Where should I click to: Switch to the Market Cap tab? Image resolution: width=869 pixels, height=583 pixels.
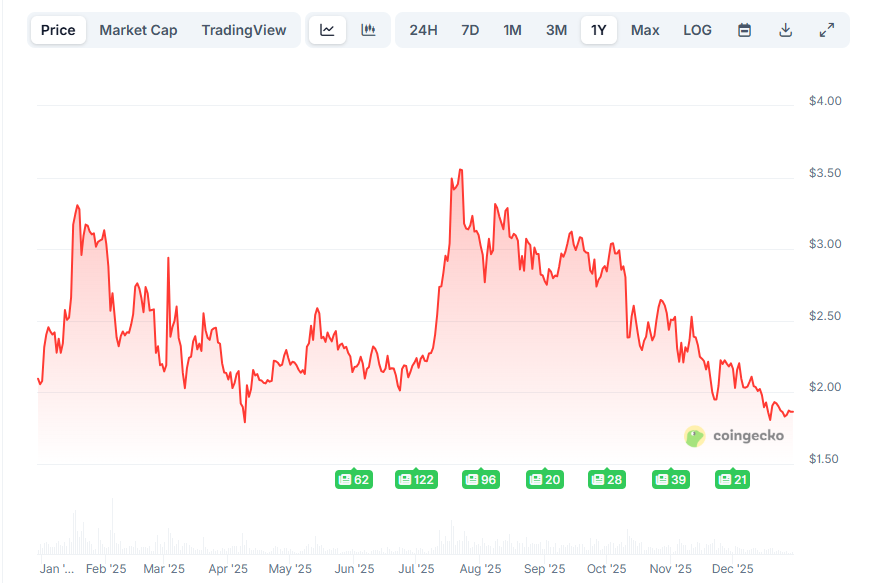point(138,30)
